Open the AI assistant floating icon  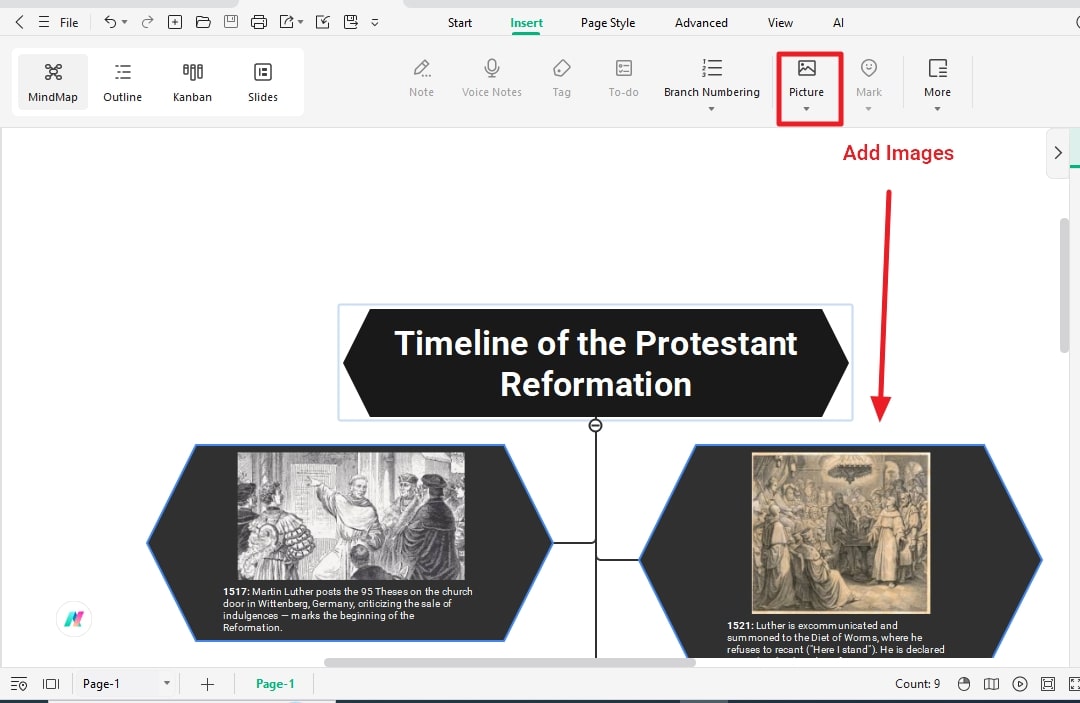click(74, 619)
